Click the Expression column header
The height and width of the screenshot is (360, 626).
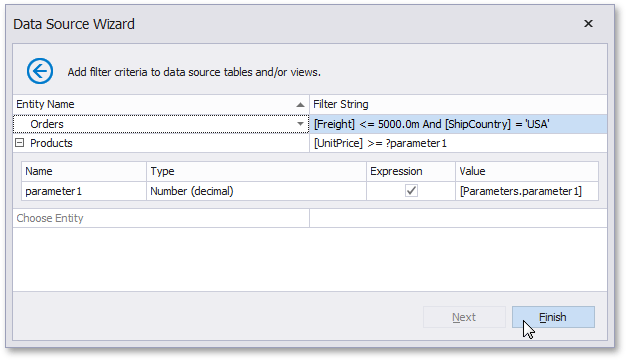point(411,172)
